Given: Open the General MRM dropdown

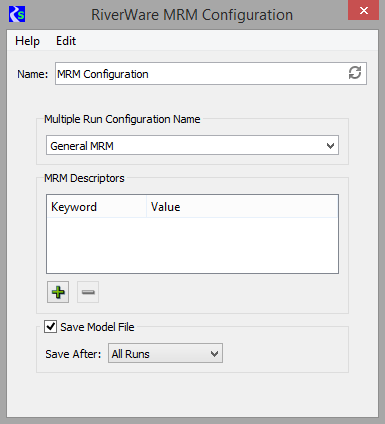Looking at the screenshot, I should pyautogui.click(x=192, y=145).
